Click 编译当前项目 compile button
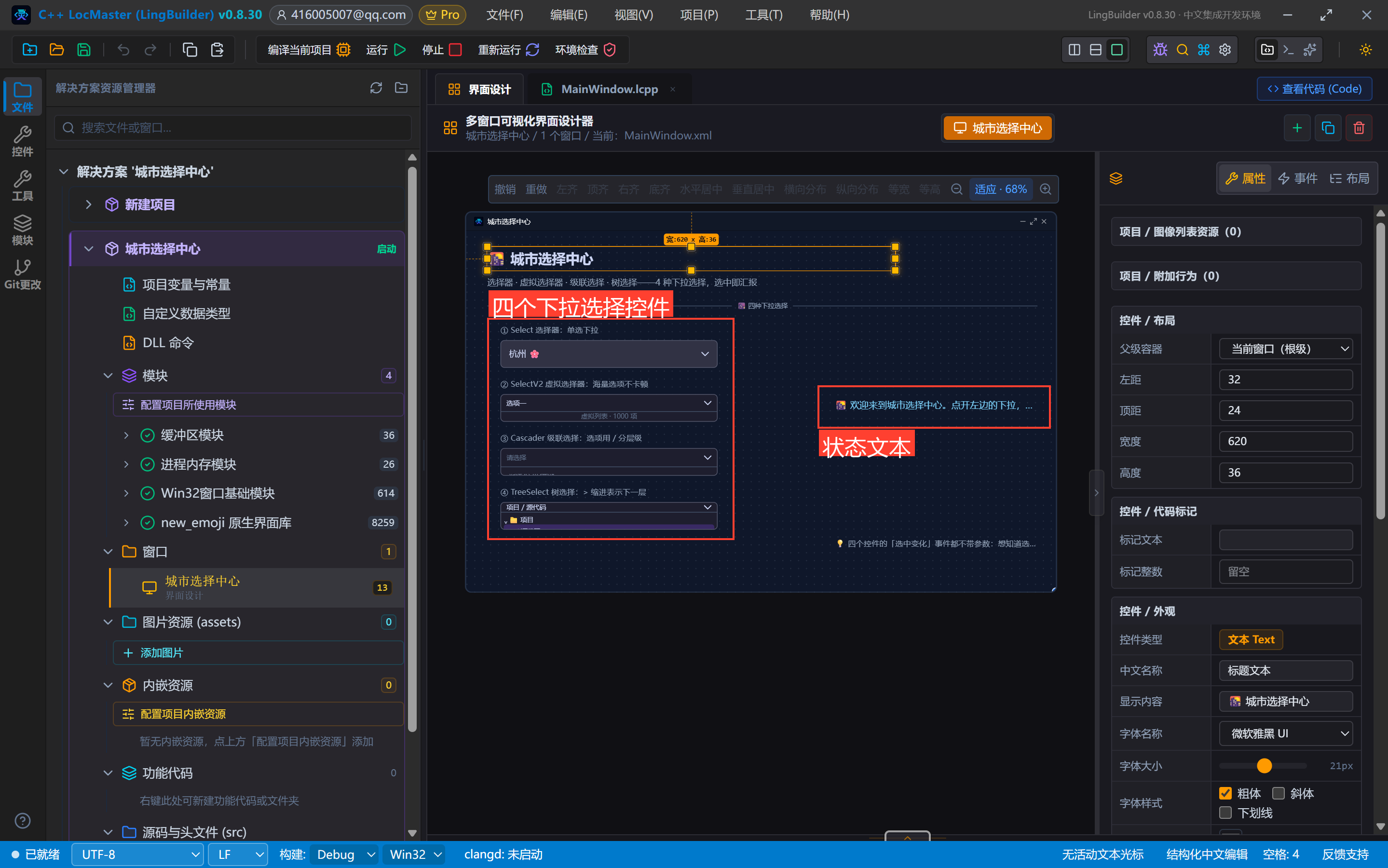Viewport: 1388px width, 868px height. [309, 50]
